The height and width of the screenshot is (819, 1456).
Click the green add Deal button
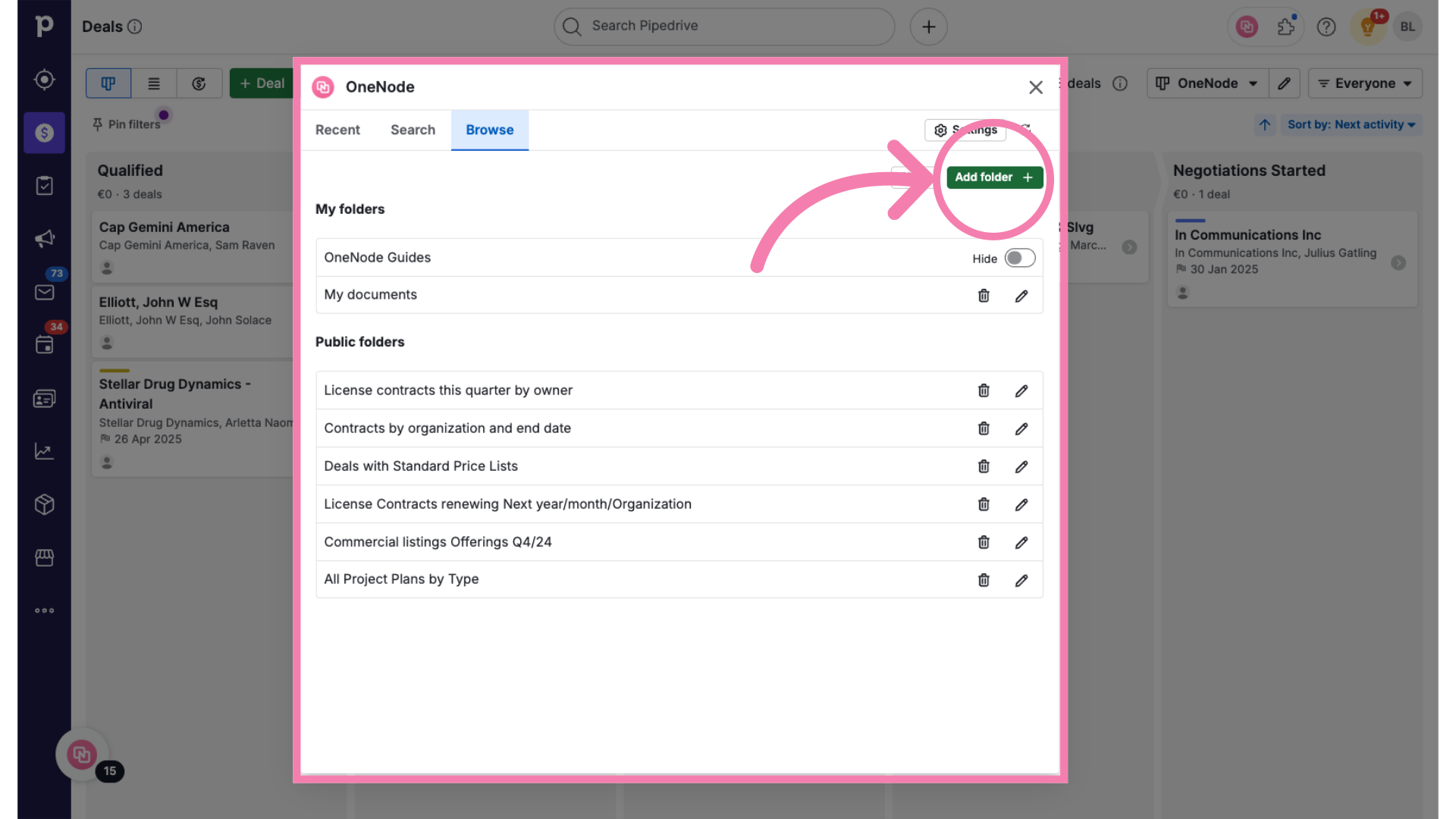coord(262,83)
